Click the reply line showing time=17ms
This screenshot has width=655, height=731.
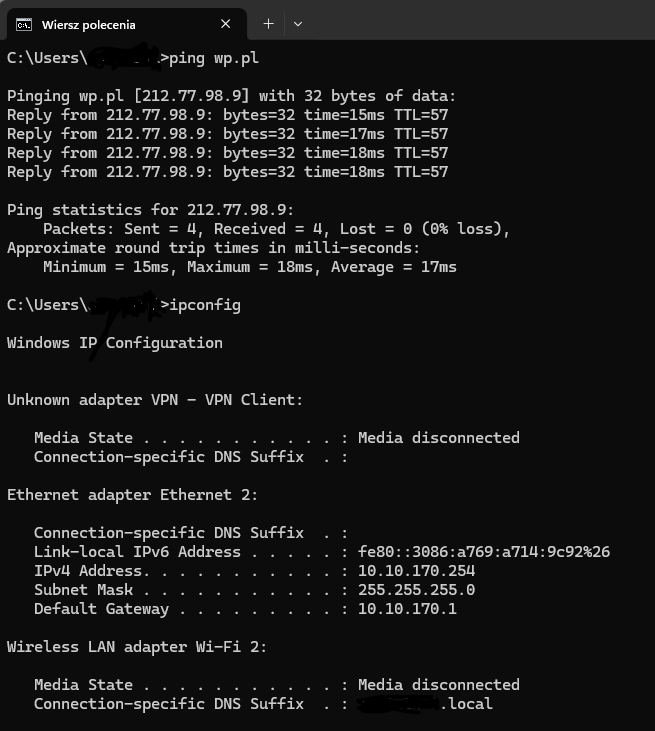tap(228, 134)
